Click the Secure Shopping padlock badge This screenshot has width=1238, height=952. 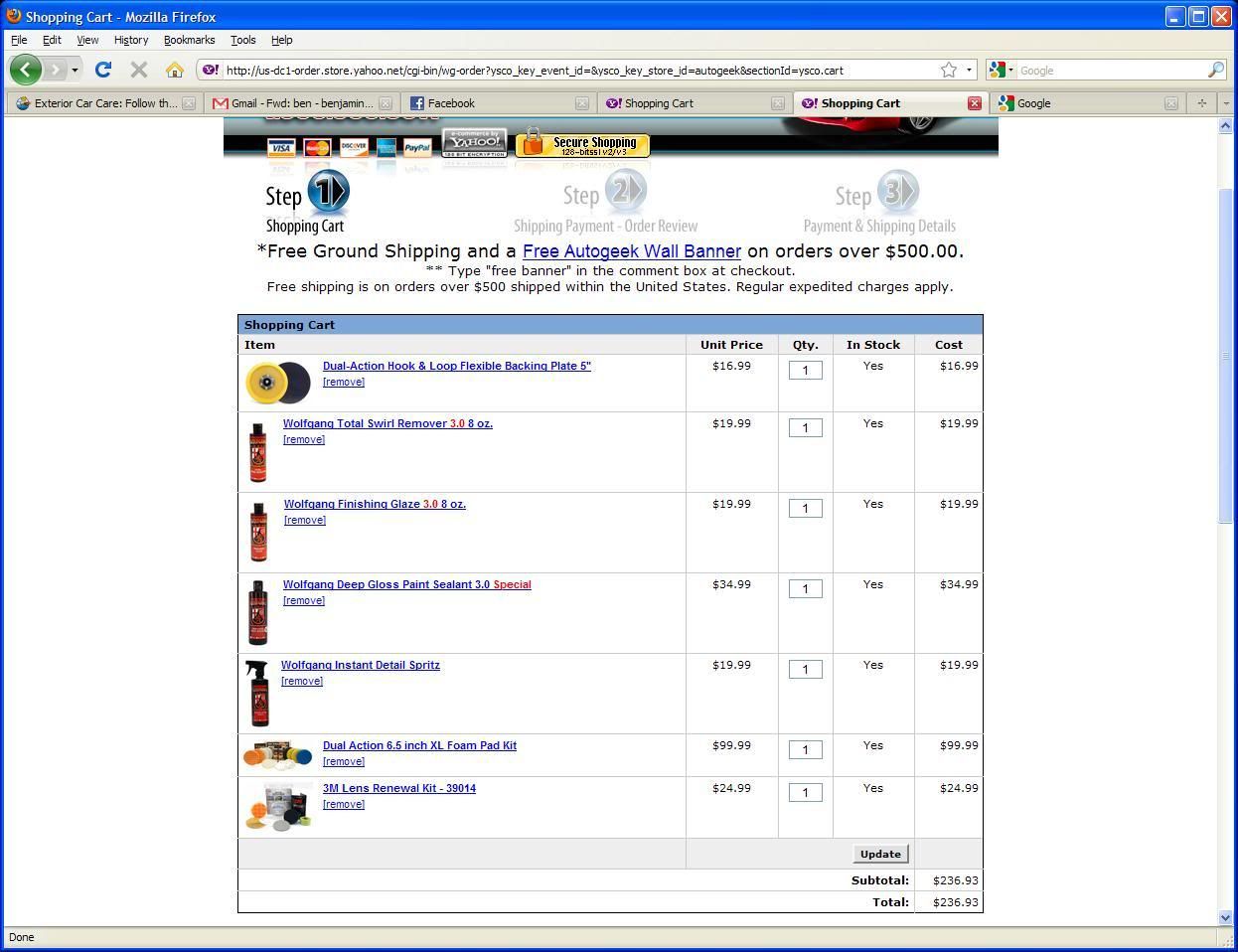[x=582, y=143]
